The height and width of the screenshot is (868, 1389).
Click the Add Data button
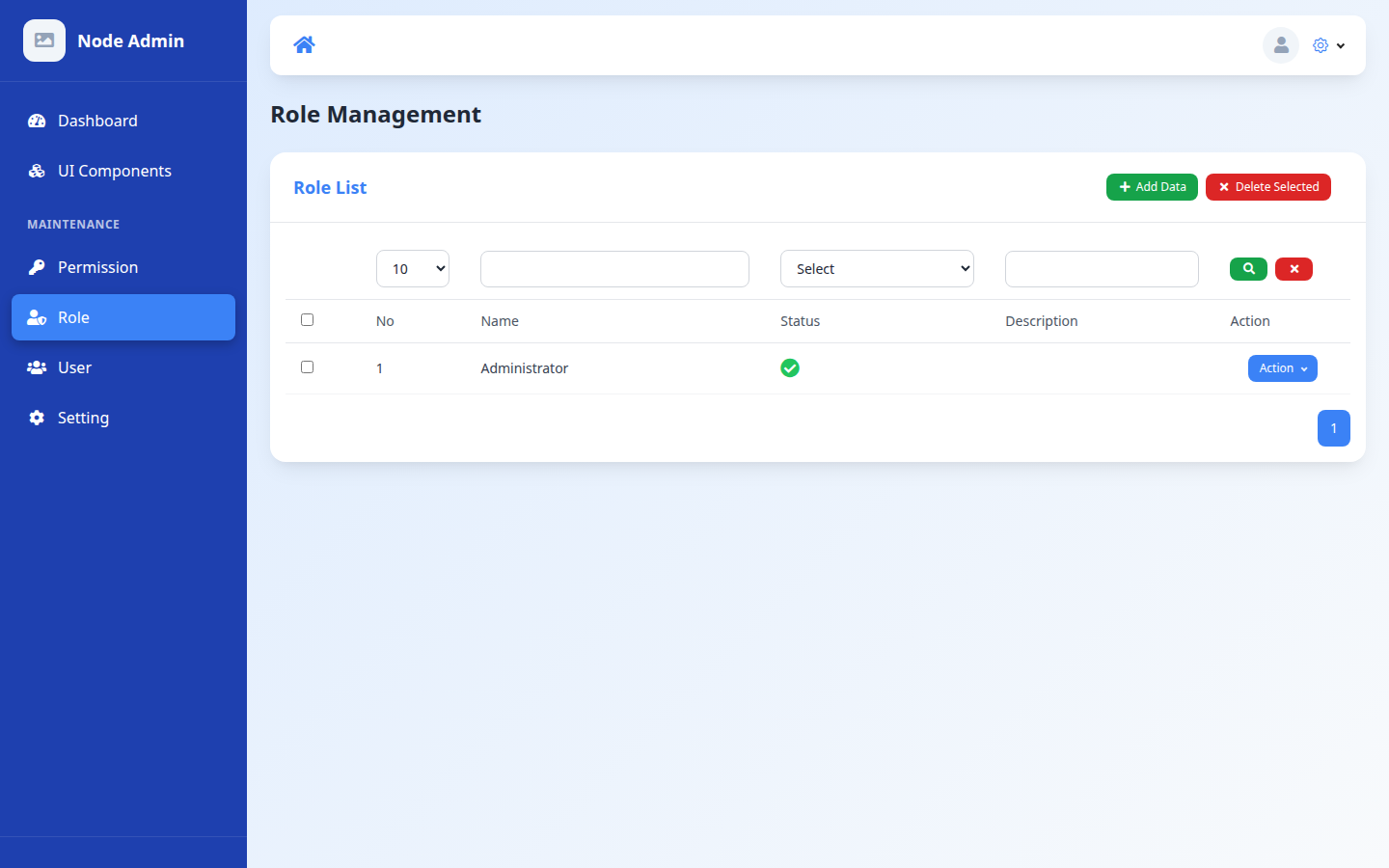click(1152, 187)
